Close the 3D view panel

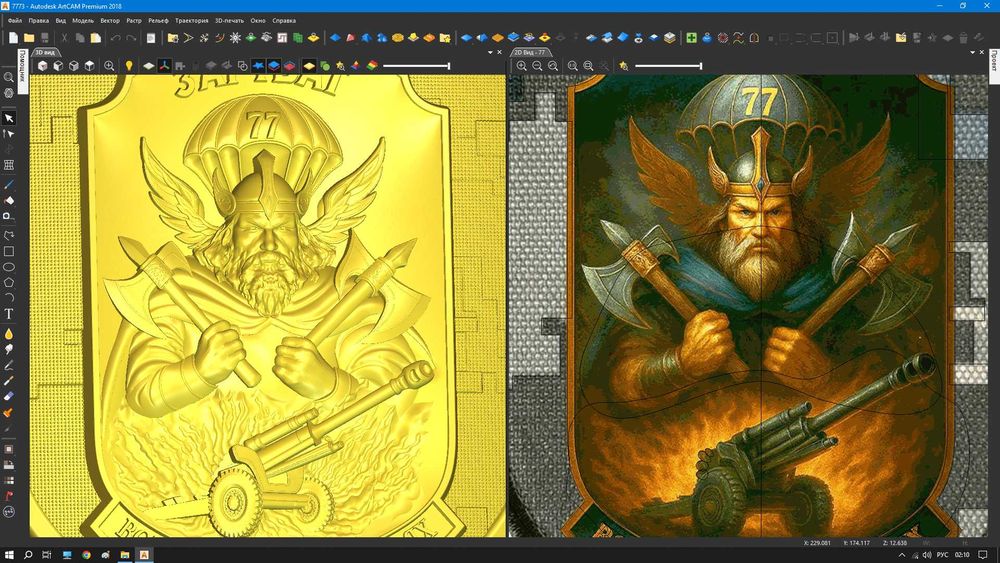point(499,52)
